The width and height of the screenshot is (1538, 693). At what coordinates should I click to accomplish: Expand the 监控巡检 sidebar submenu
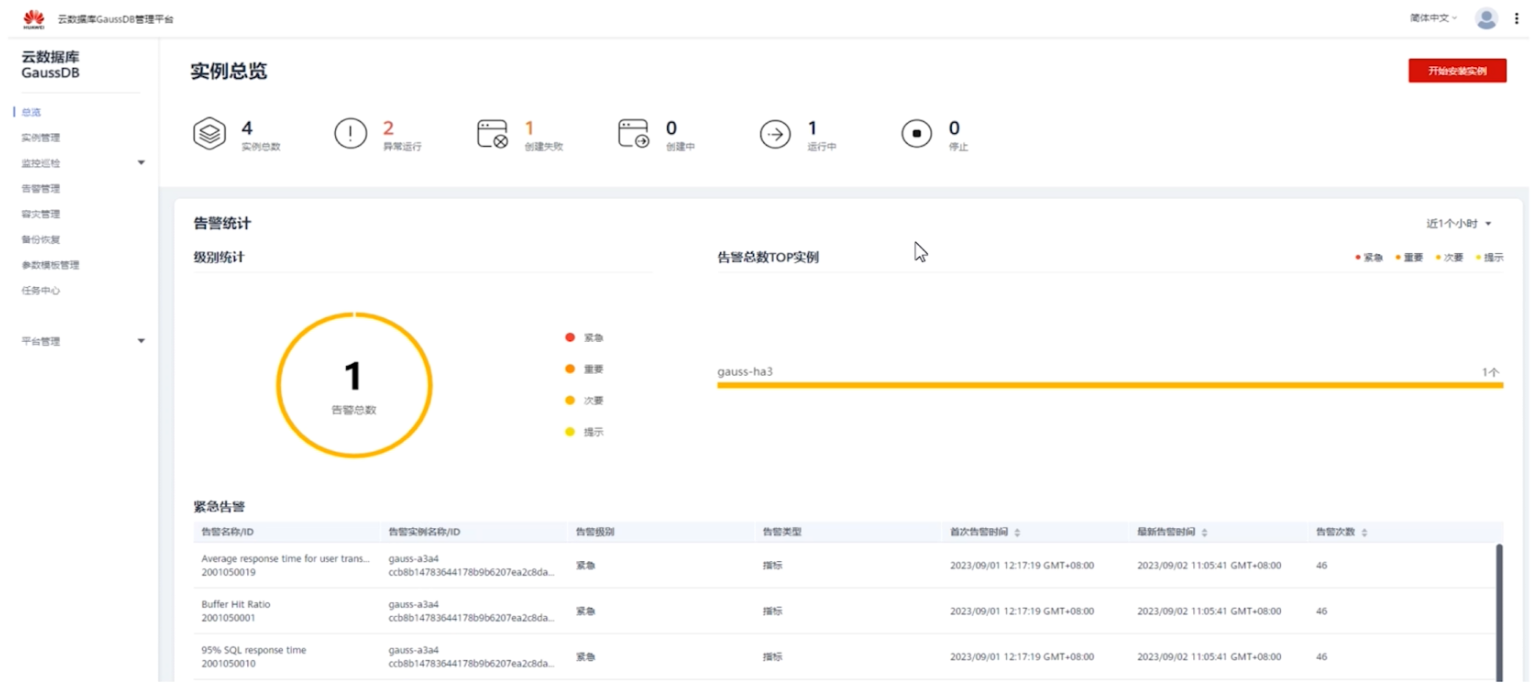141,163
